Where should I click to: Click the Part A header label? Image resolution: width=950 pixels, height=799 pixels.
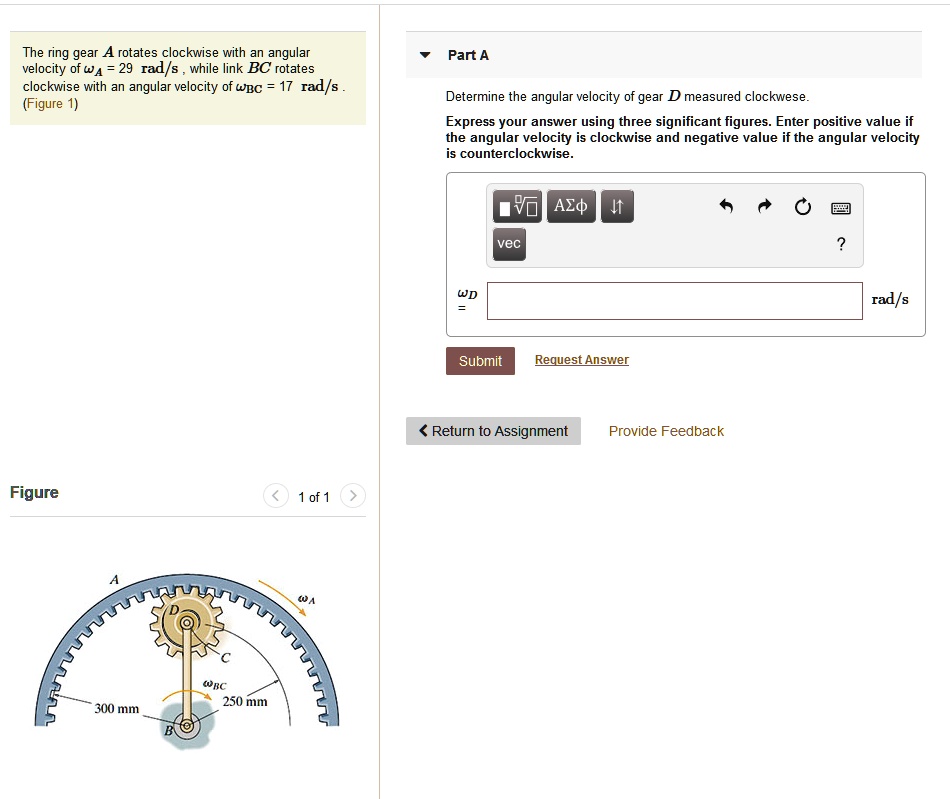[x=468, y=55]
